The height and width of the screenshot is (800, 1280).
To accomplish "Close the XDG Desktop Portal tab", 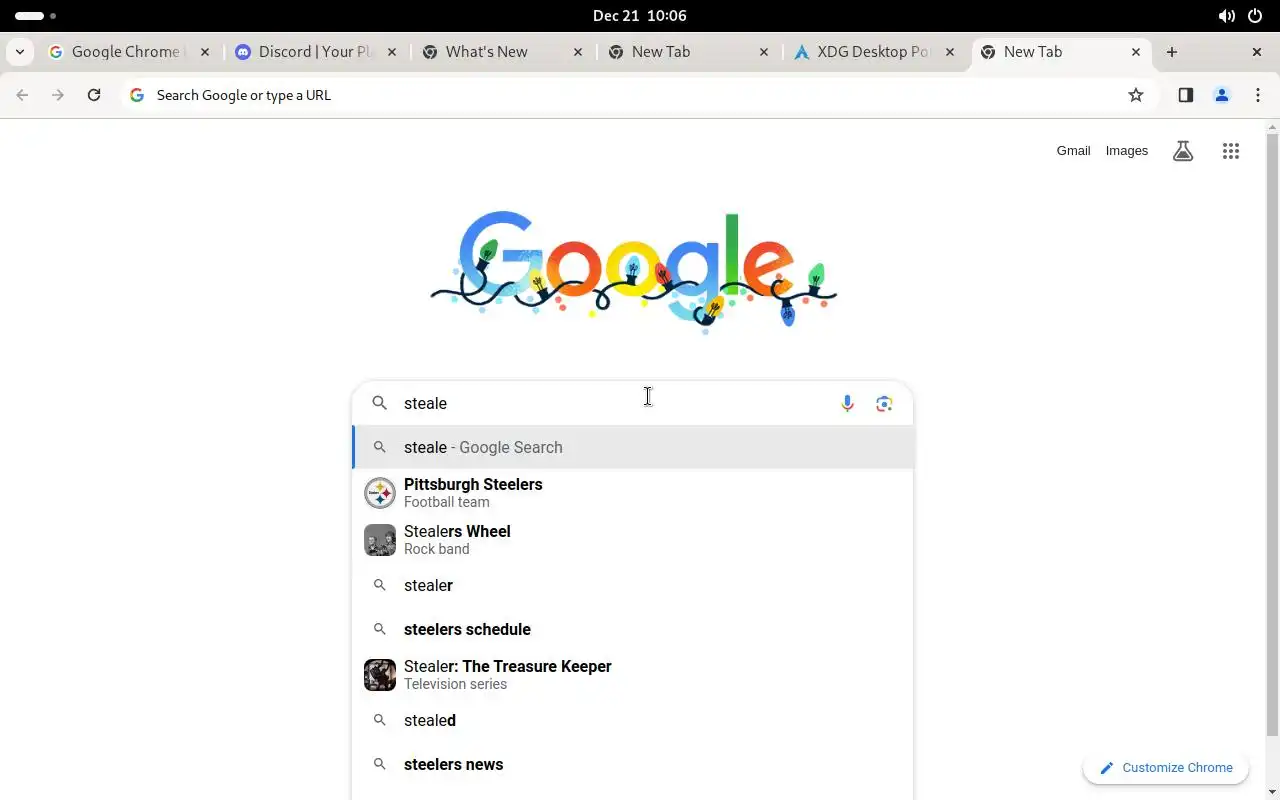I will [x=949, y=52].
